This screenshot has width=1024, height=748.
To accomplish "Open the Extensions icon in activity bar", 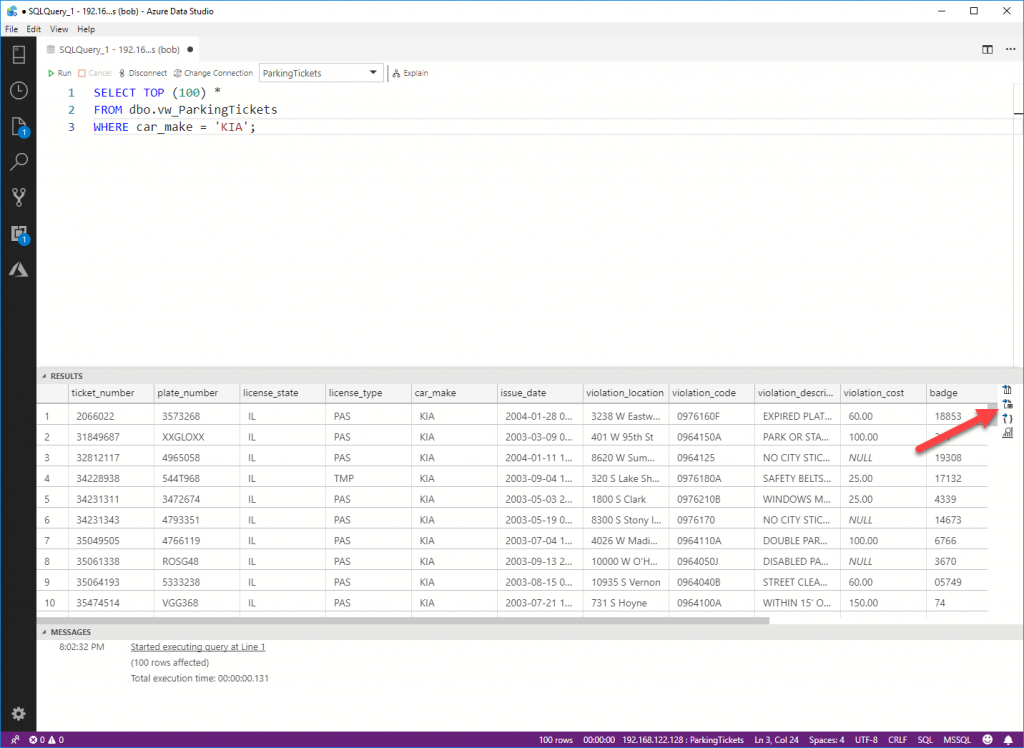I will coord(18,234).
